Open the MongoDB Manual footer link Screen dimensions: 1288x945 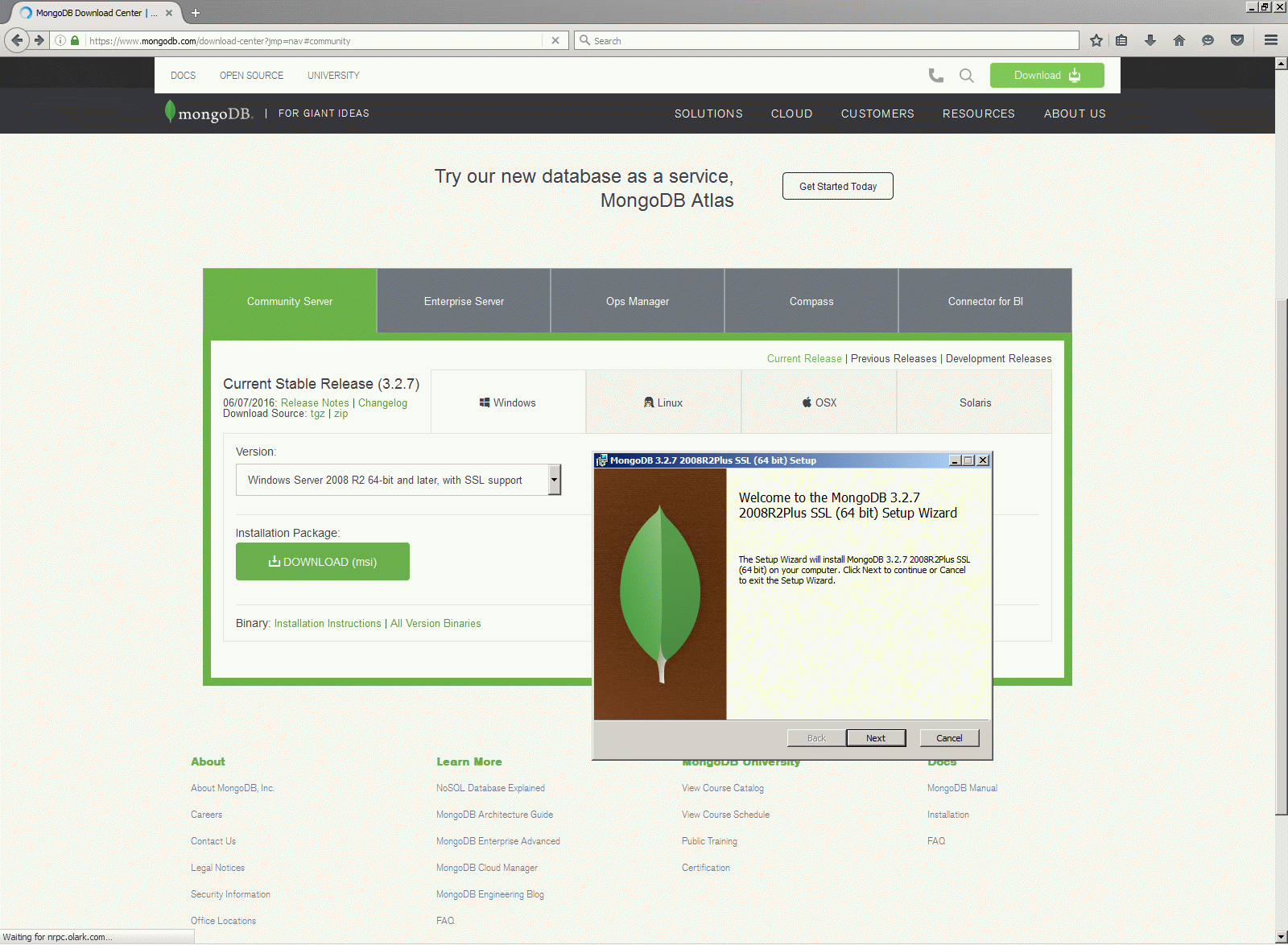962,788
